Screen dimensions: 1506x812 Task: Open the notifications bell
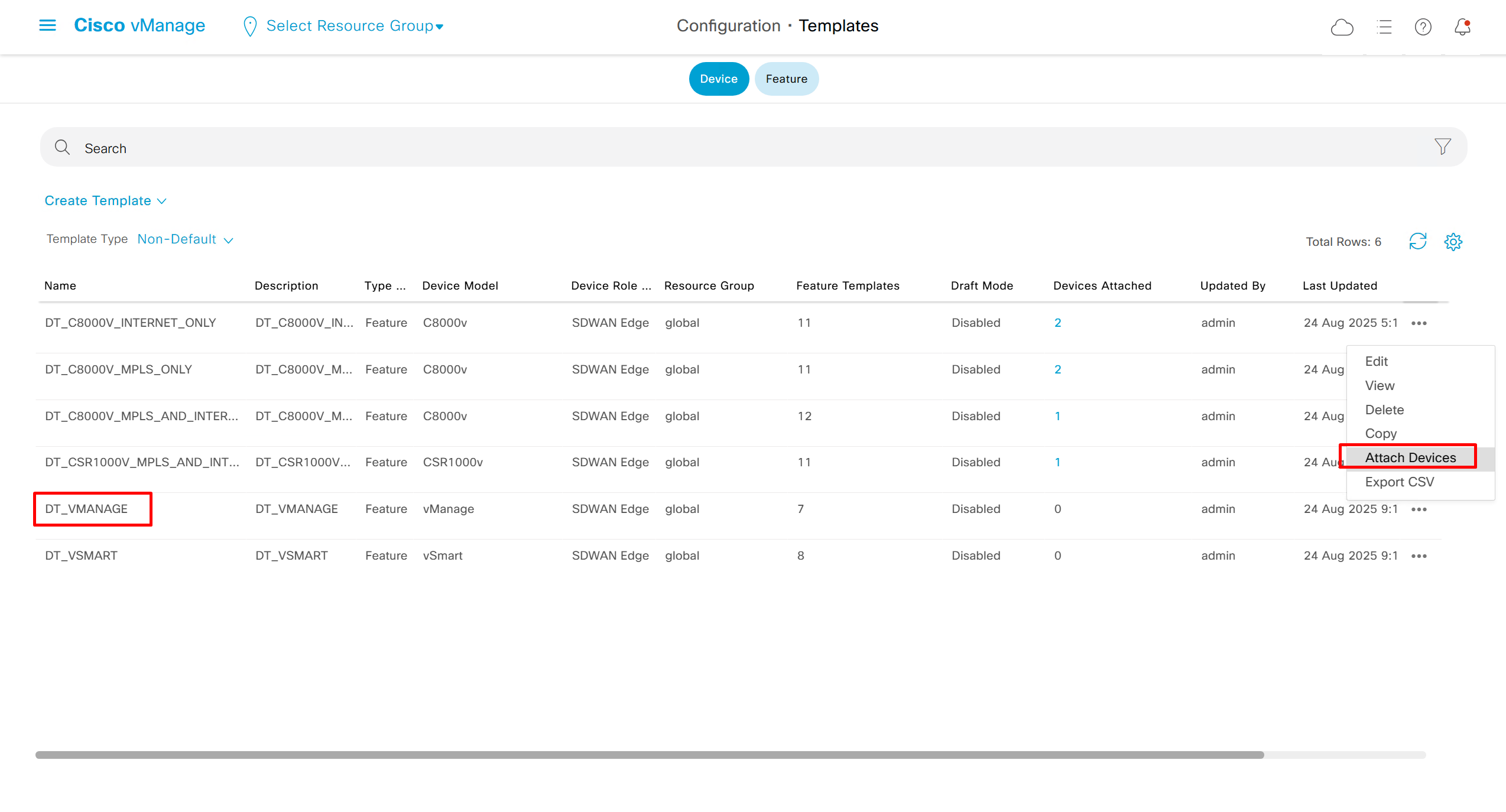pos(1462,27)
